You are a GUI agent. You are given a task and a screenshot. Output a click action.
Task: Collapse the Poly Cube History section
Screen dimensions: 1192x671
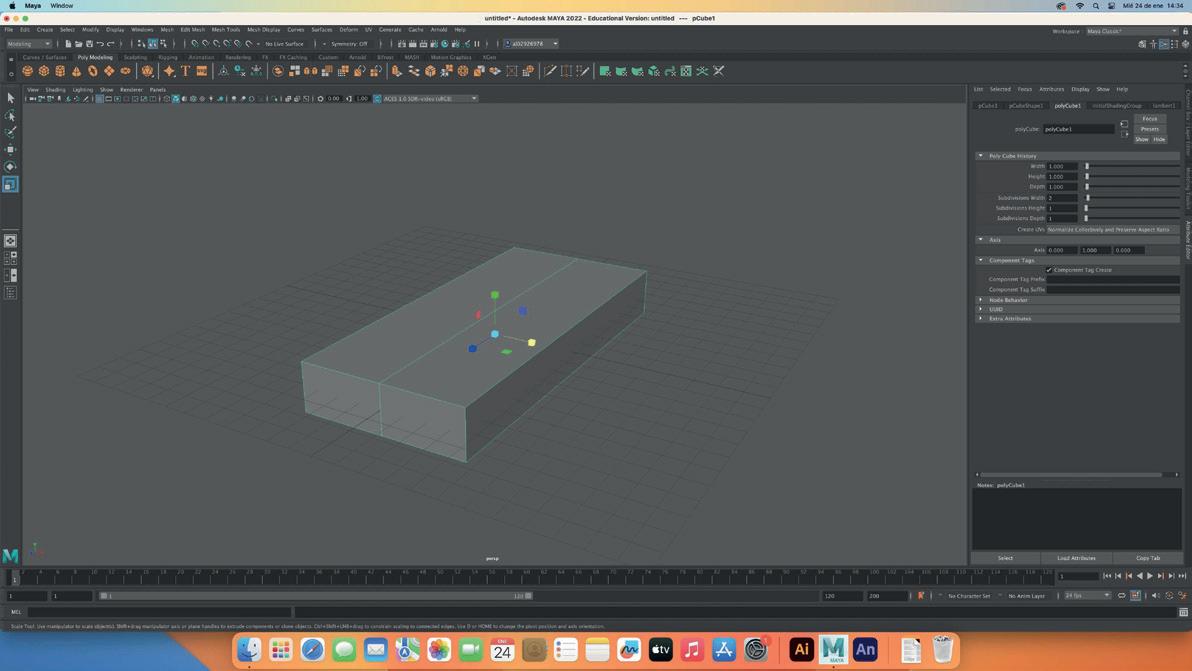pos(981,156)
